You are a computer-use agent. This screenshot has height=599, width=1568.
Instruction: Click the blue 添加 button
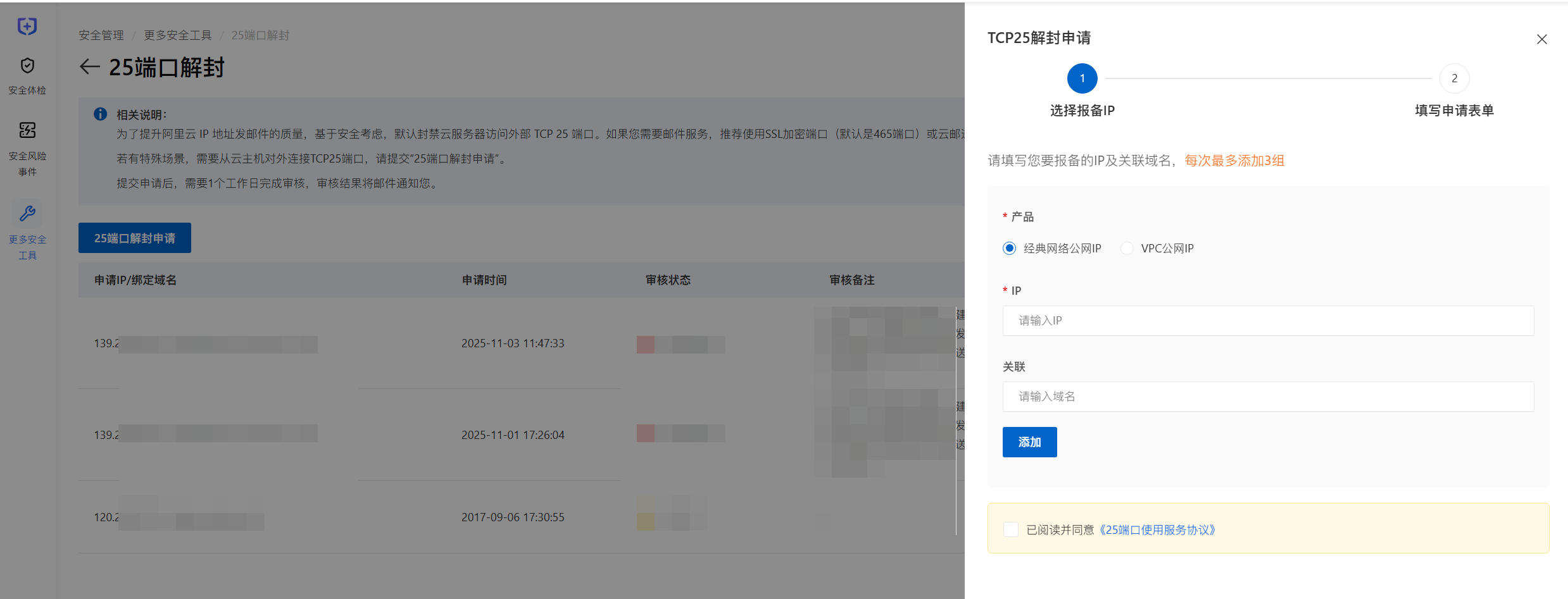pos(1029,442)
